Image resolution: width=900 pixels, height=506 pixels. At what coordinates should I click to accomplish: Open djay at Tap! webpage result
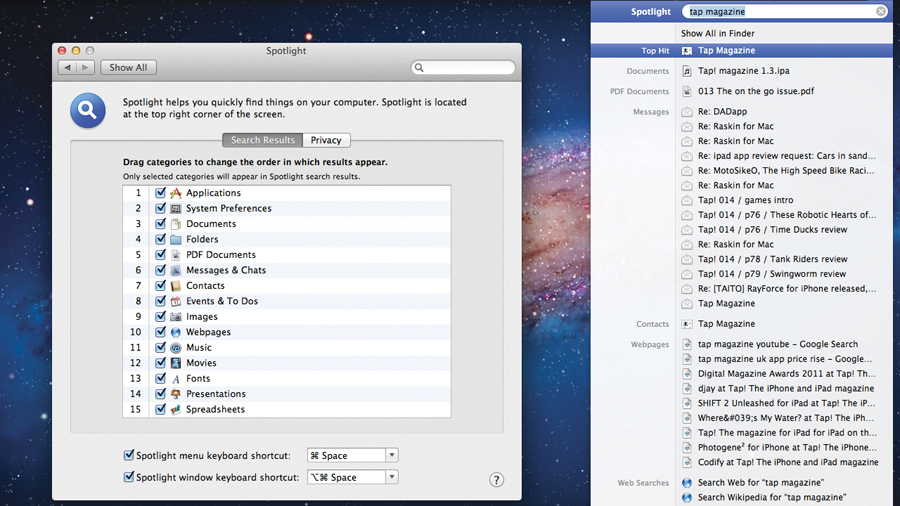(x=786, y=389)
